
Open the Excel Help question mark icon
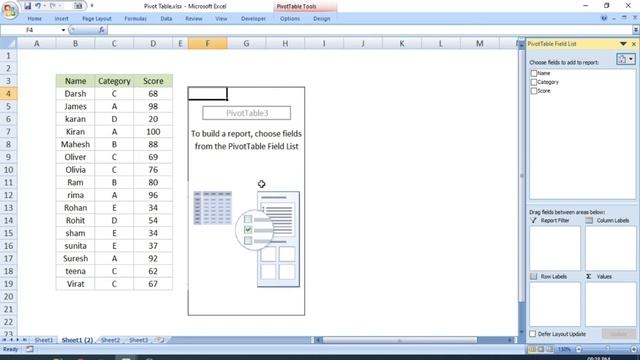(x=604, y=18)
